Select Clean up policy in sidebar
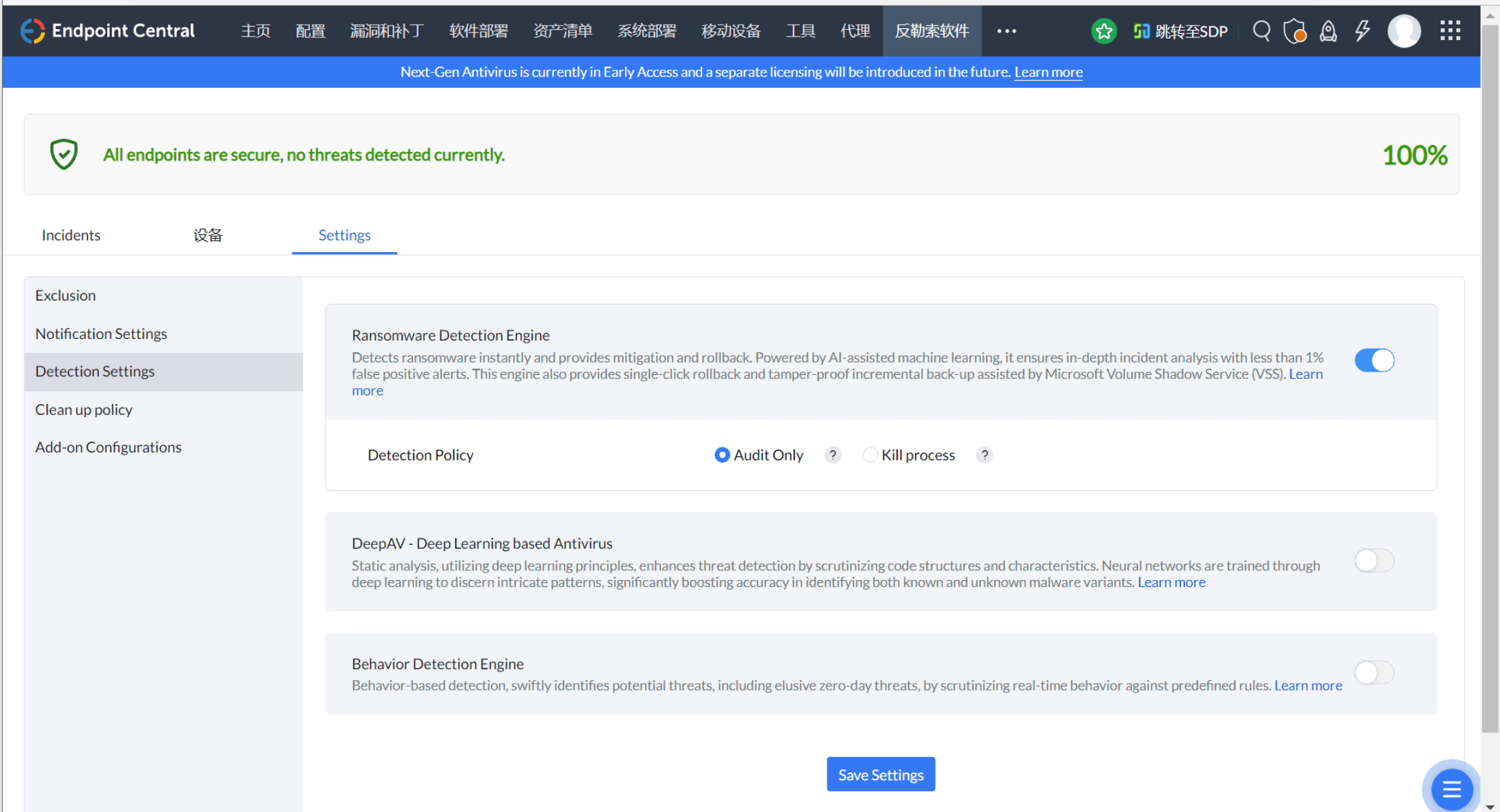This screenshot has height=812, width=1500. 84,409
